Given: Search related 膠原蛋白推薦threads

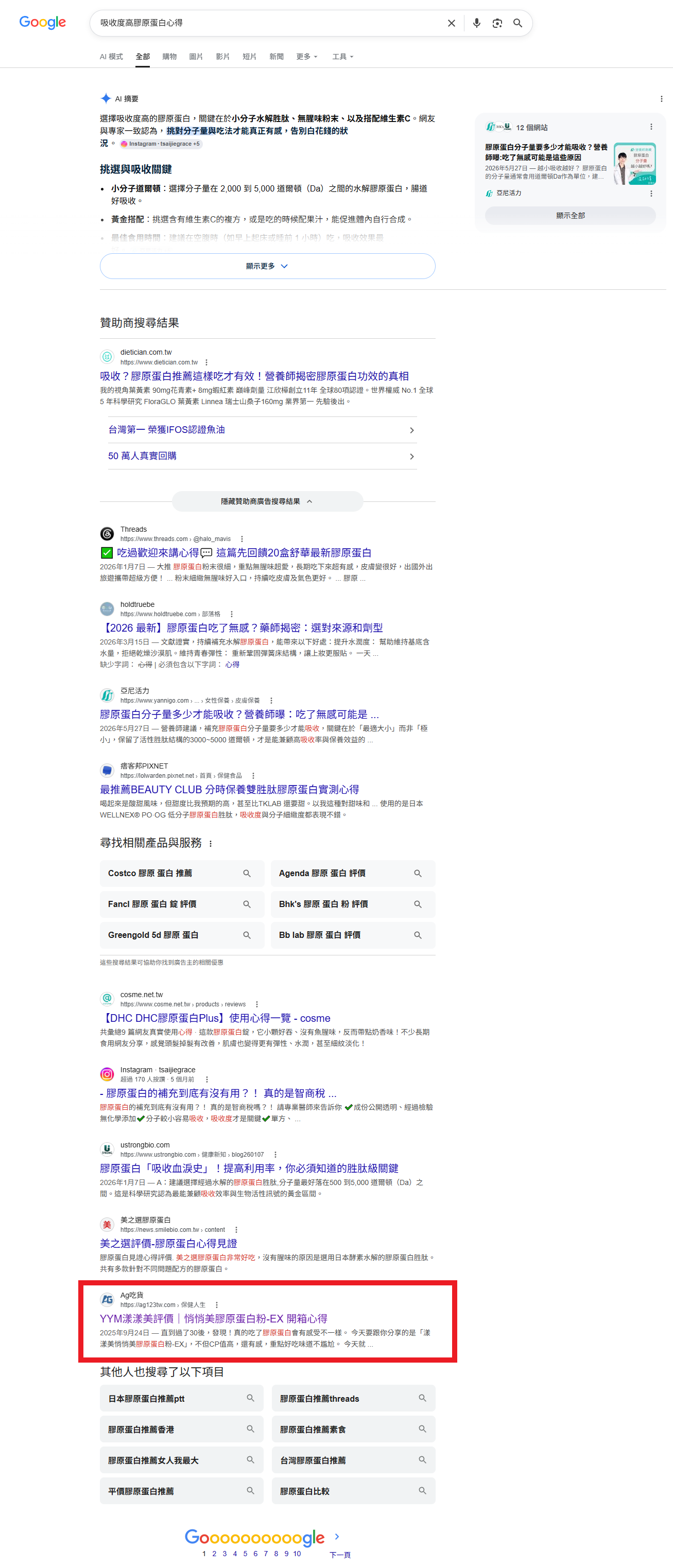Looking at the screenshot, I should pyautogui.click(x=354, y=1399).
